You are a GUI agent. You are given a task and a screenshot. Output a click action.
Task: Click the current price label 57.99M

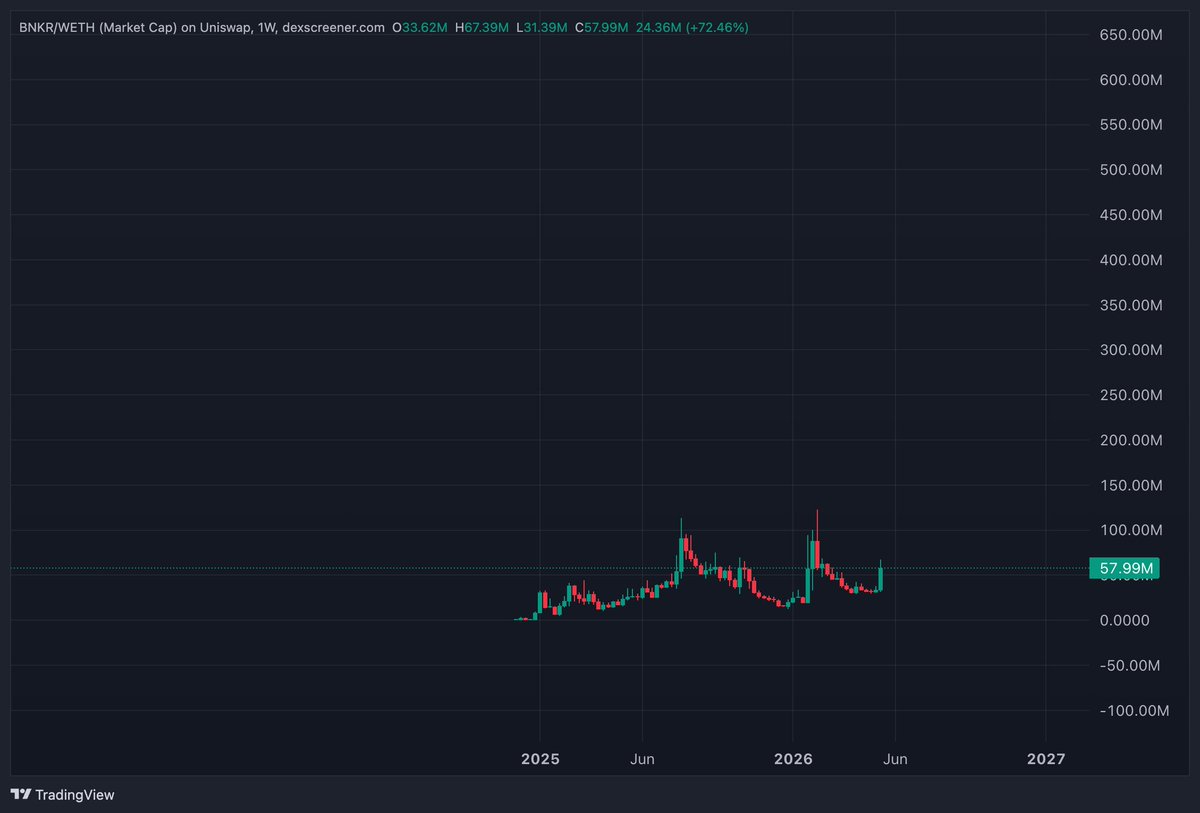click(1126, 569)
